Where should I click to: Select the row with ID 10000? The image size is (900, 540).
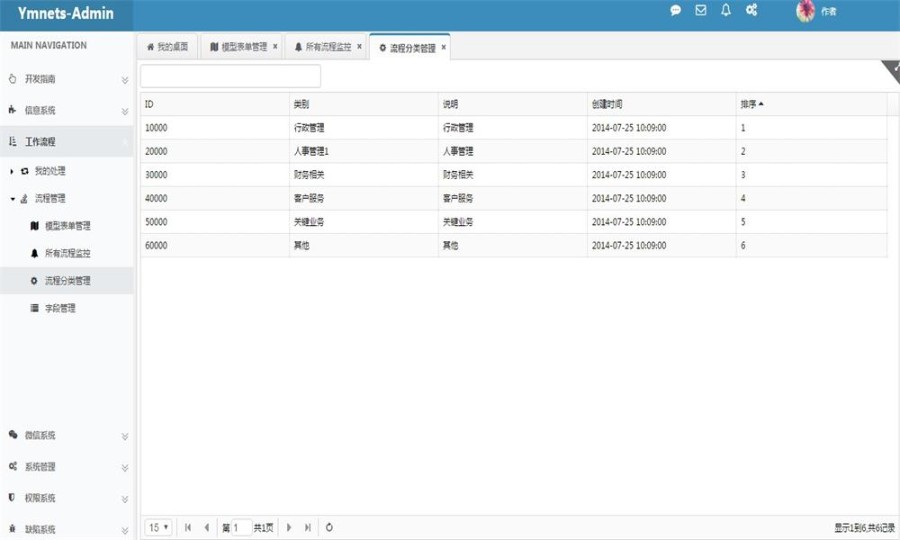point(514,128)
